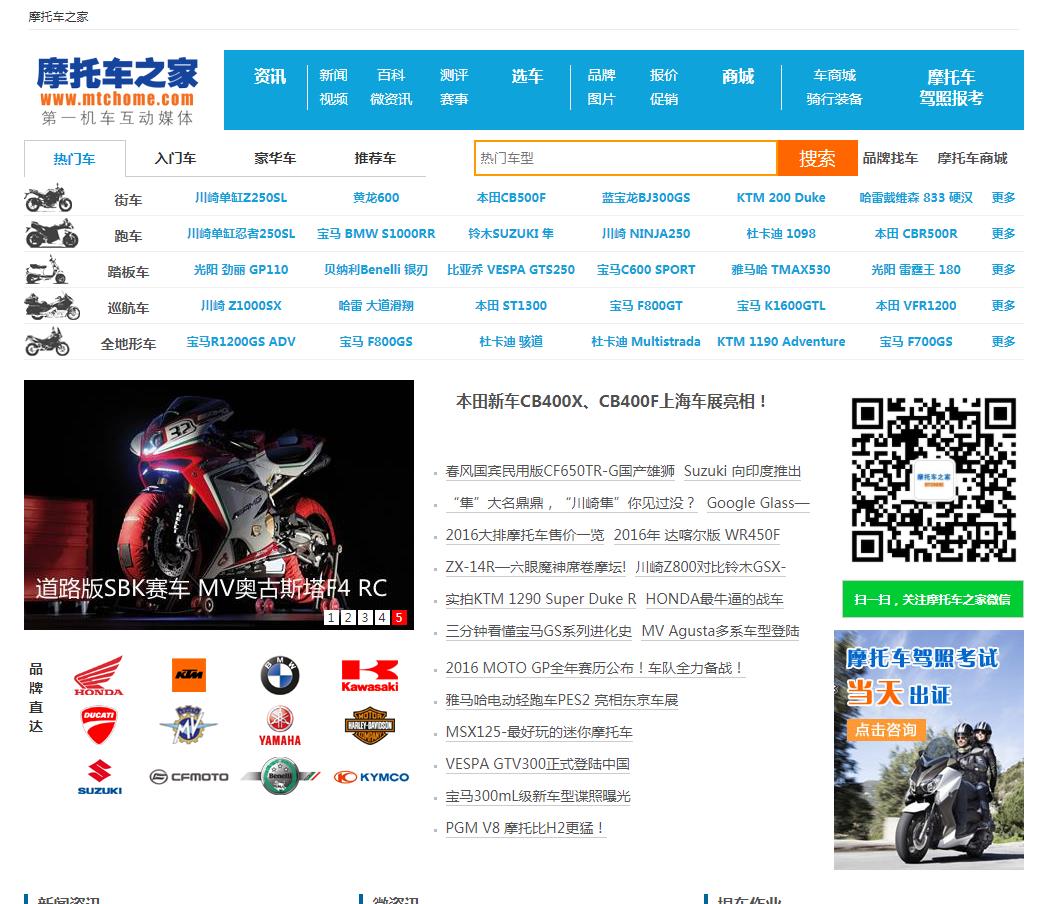
Task: Show carousel slide 2
Action: (348, 617)
